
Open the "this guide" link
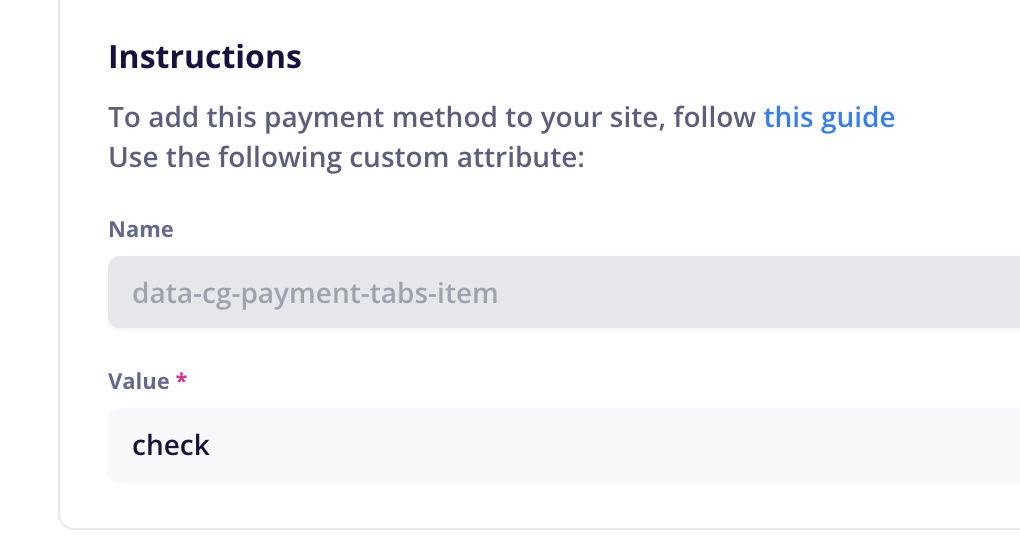tap(829, 118)
